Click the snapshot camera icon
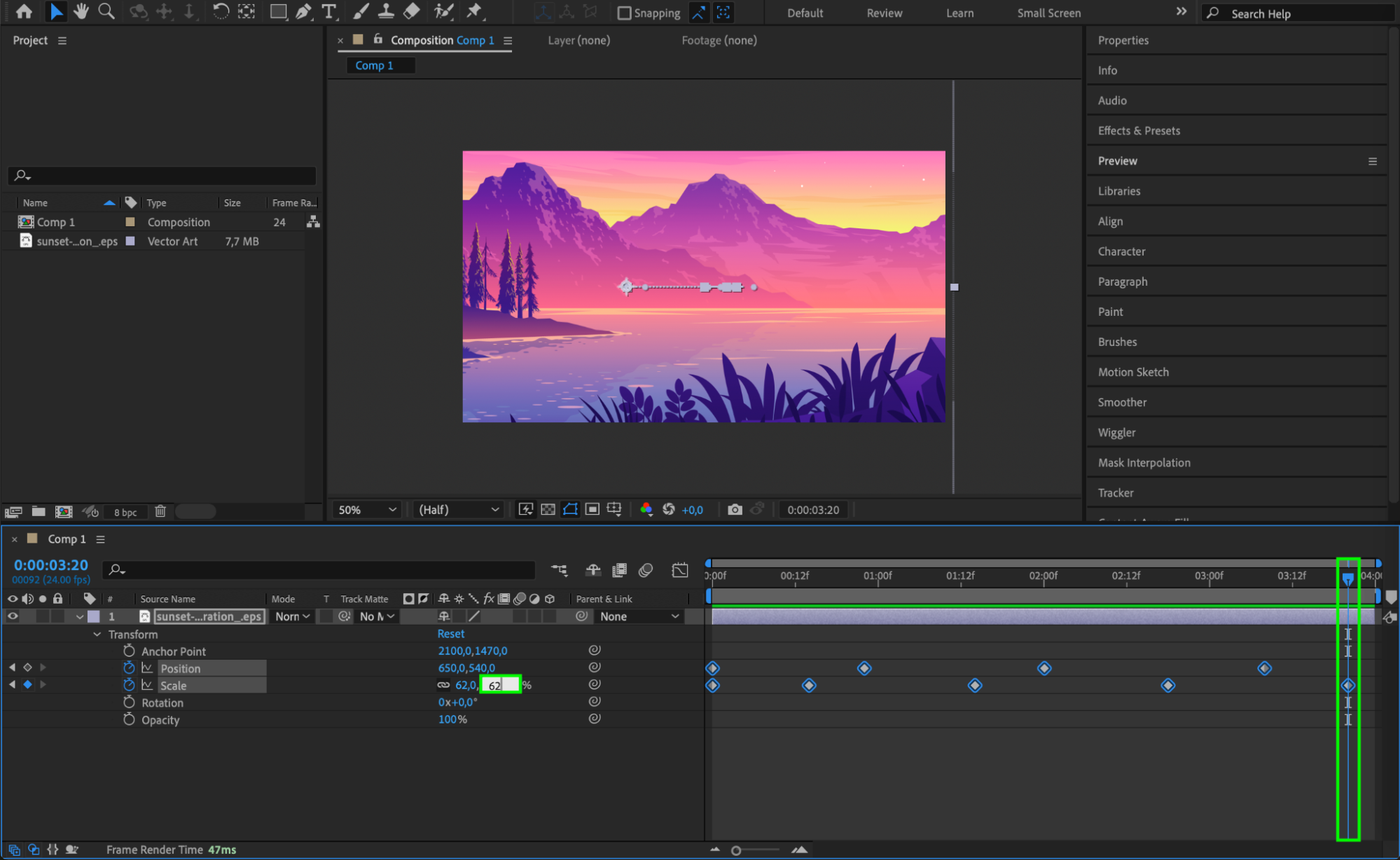 [735, 510]
